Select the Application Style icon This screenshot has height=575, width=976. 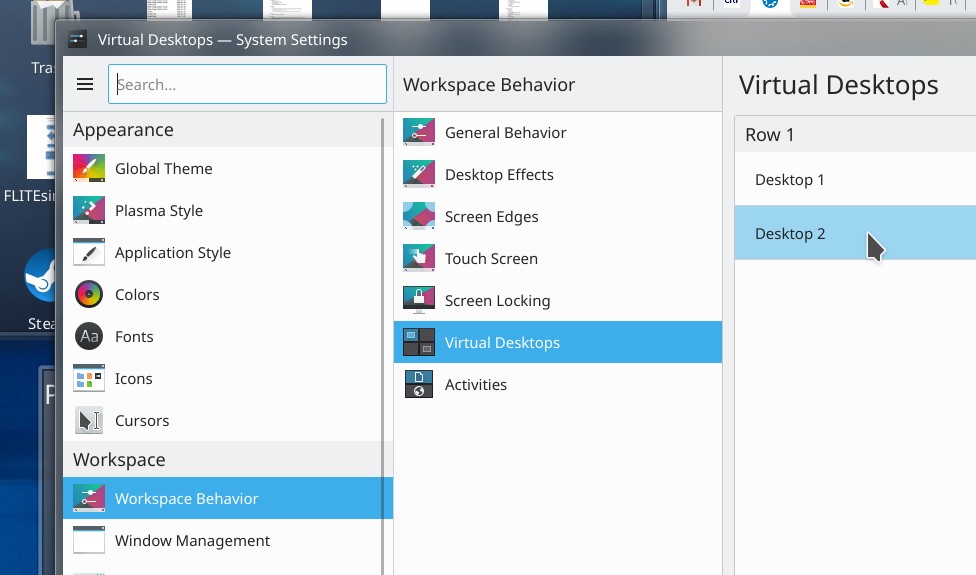(x=89, y=252)
